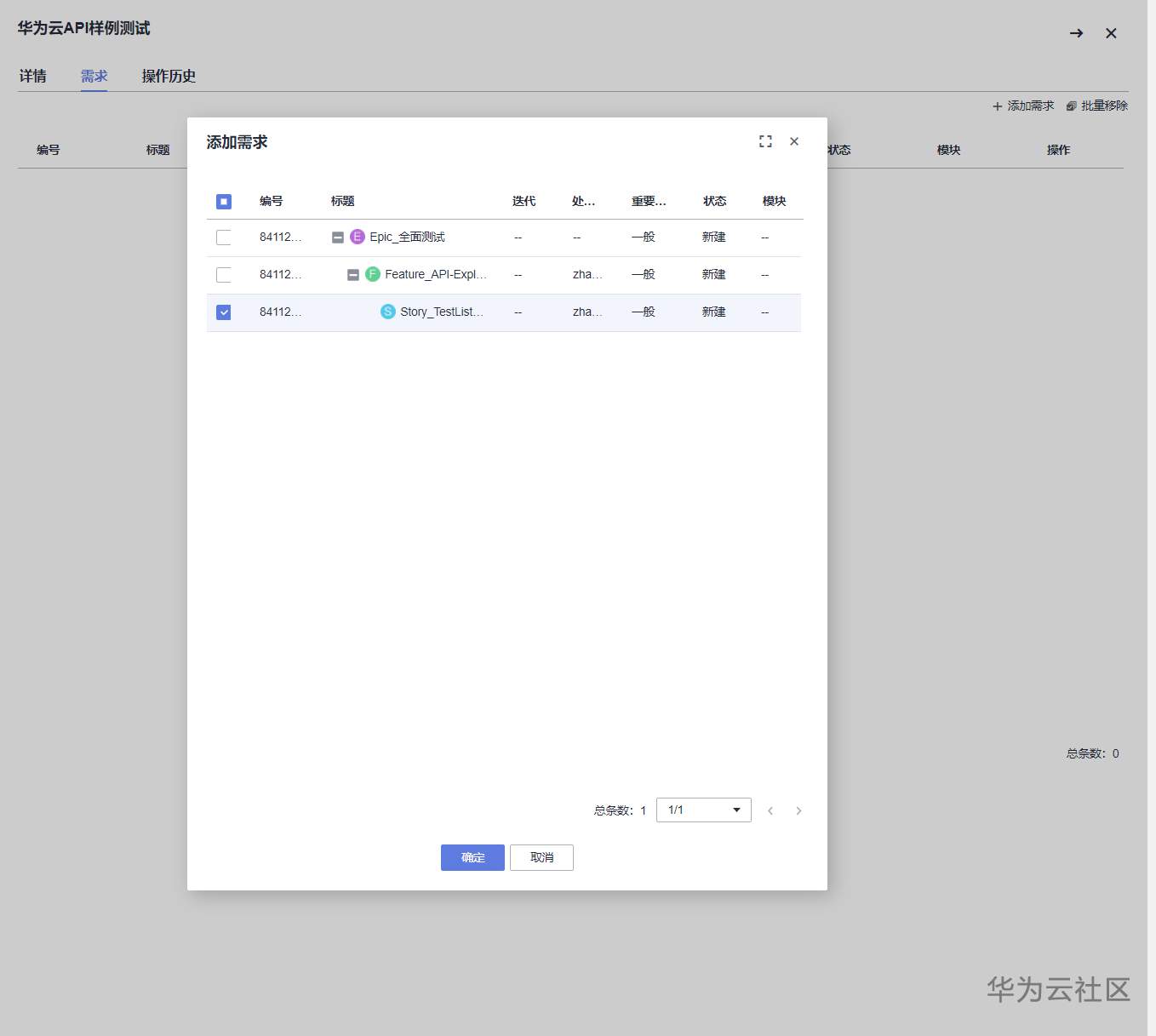This screenshot has height=1036, width=1156.
Task: Click the Feature_API-Expl… title text
Action: tap(436, 274)
